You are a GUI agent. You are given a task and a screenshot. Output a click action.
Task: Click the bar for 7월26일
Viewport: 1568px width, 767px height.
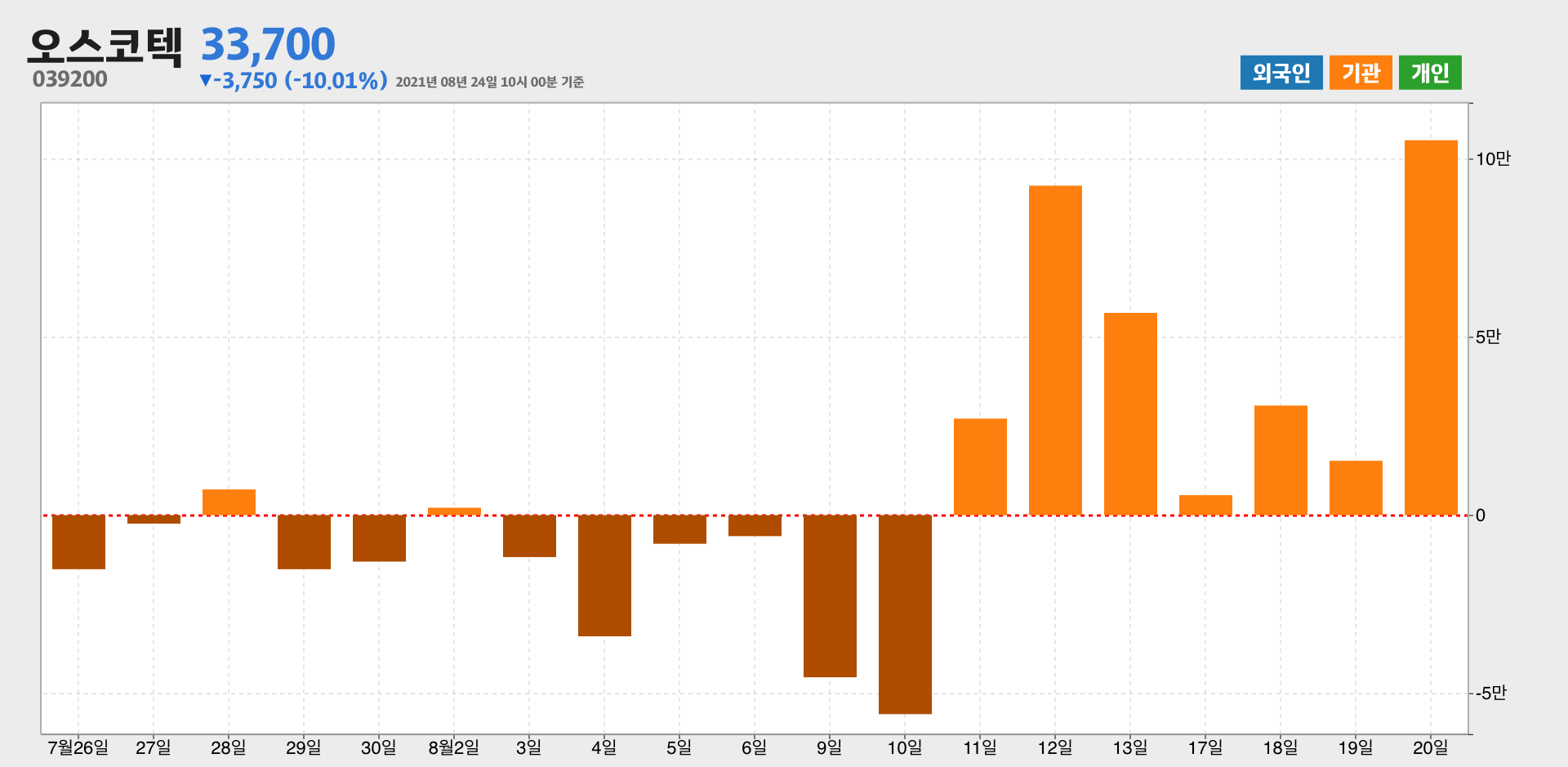point(78,542)
